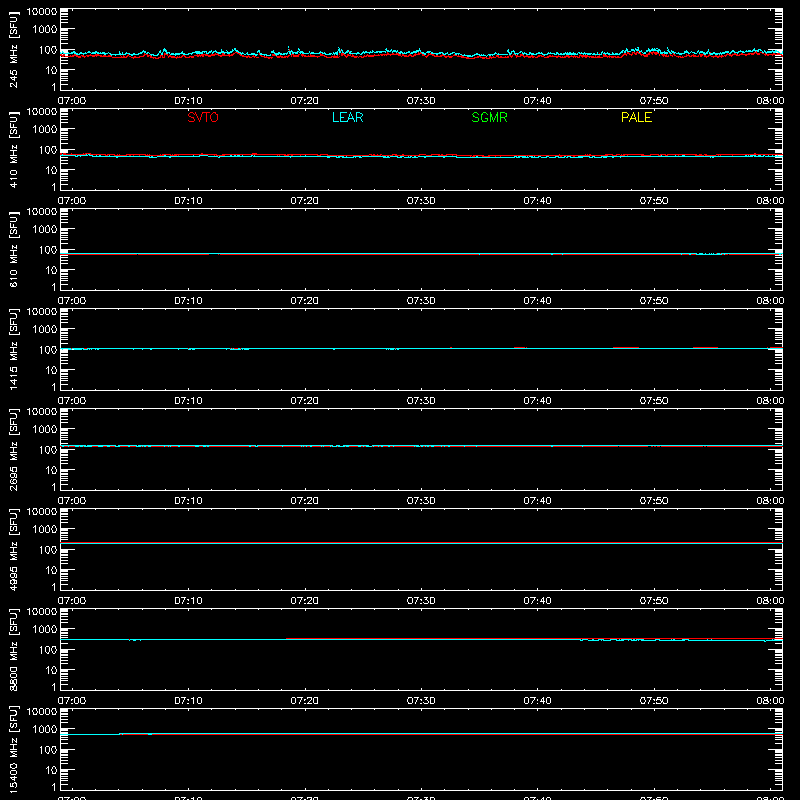Click 07:50 time label under 410 MHz plot
The image size is (800, 800).
(654, 201)
